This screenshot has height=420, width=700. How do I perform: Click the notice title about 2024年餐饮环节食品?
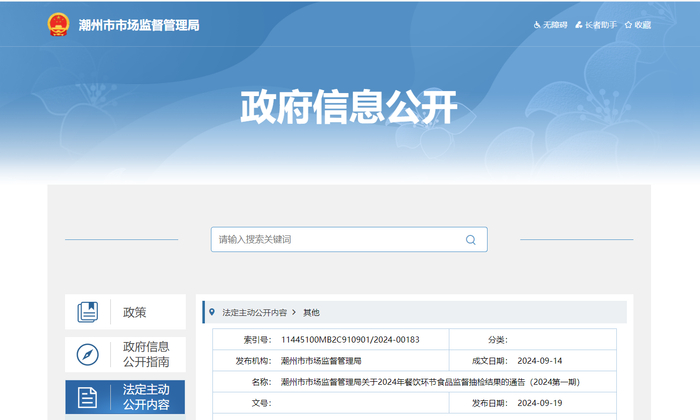point(430,382)
